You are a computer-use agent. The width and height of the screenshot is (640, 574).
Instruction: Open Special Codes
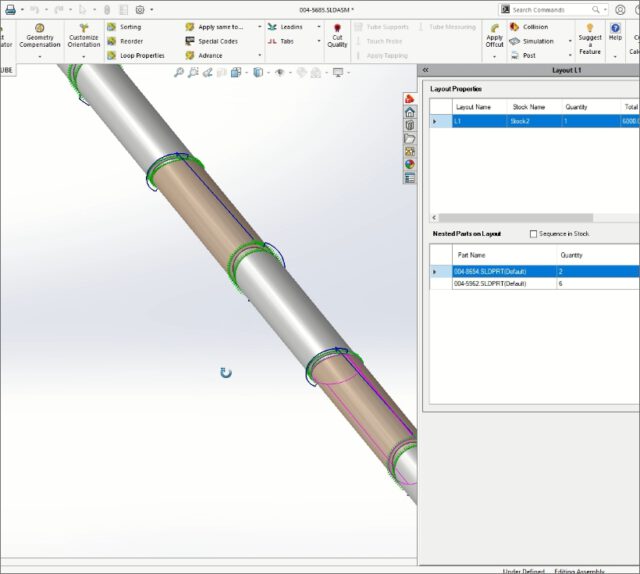(212, 41)
